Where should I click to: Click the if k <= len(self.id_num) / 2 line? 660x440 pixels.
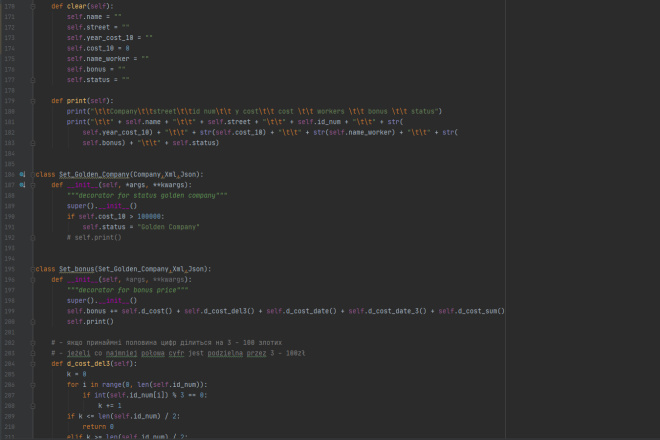coord(123,416)
